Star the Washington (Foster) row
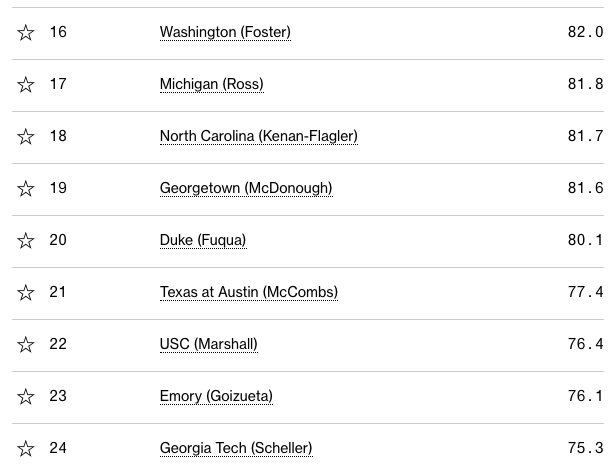Screen dimensions: 613x474 point(26,33)
